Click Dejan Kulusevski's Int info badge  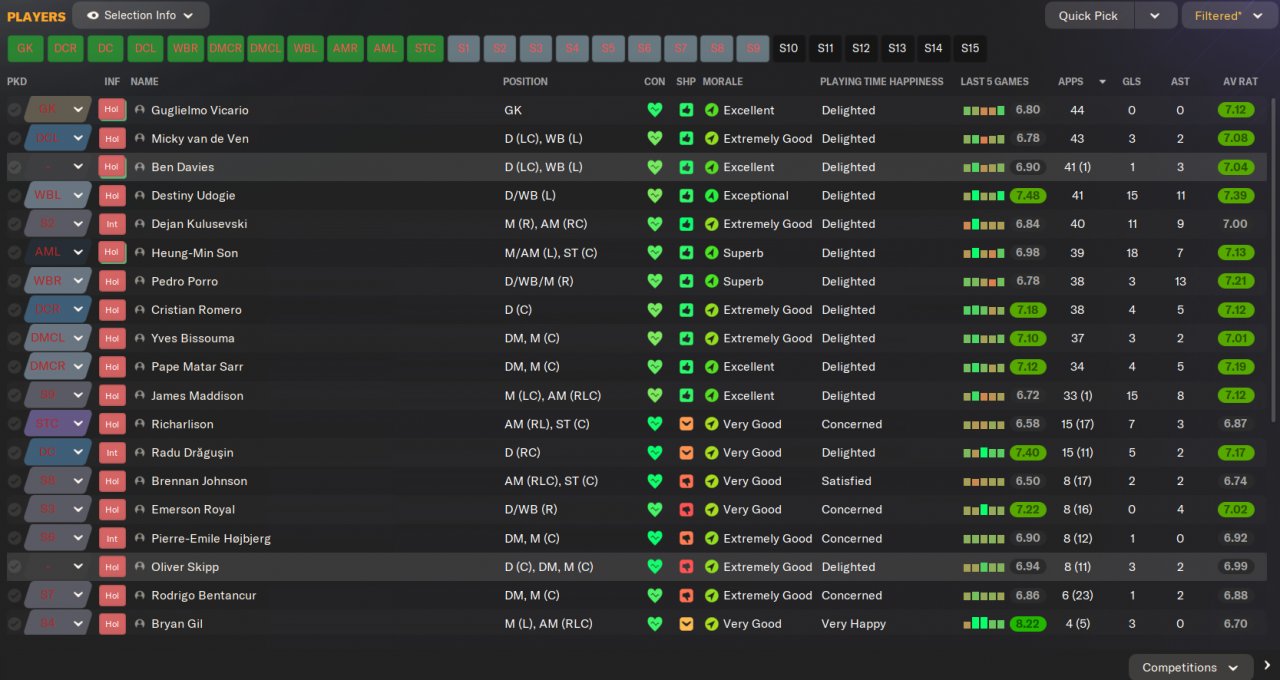(112, 224)
